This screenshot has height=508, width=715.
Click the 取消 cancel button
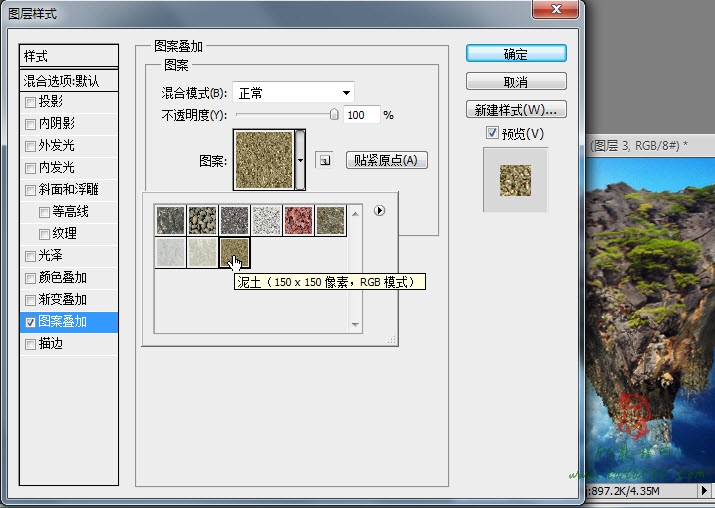click(516, 82)
